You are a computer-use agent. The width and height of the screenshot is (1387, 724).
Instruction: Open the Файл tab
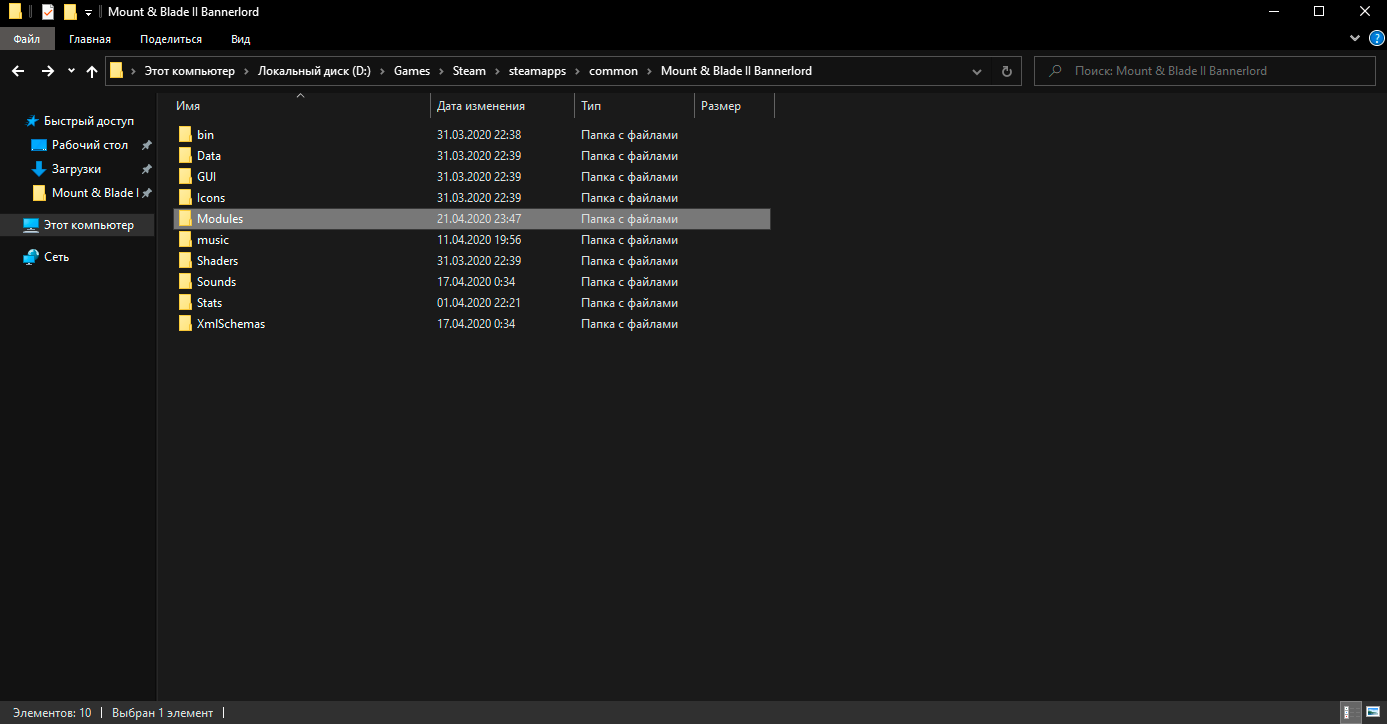point(27,39)
